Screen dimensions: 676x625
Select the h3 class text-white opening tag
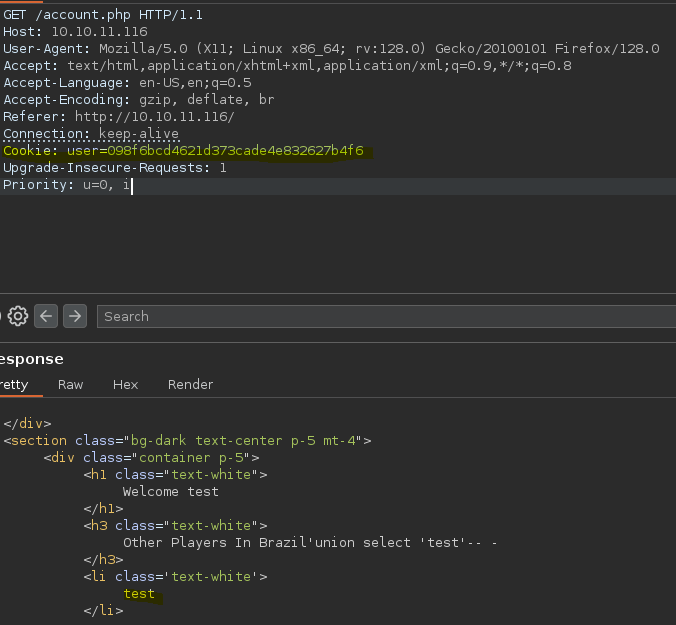(175, 525)
